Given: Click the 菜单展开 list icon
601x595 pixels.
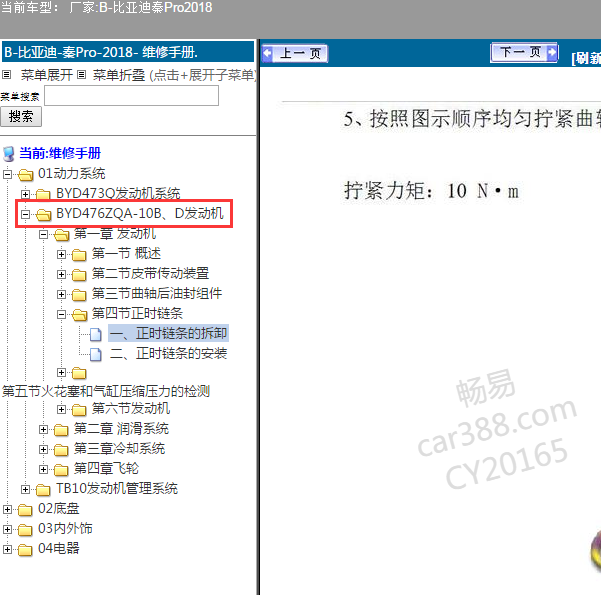Looking at the screenshot, I should 7,74.
